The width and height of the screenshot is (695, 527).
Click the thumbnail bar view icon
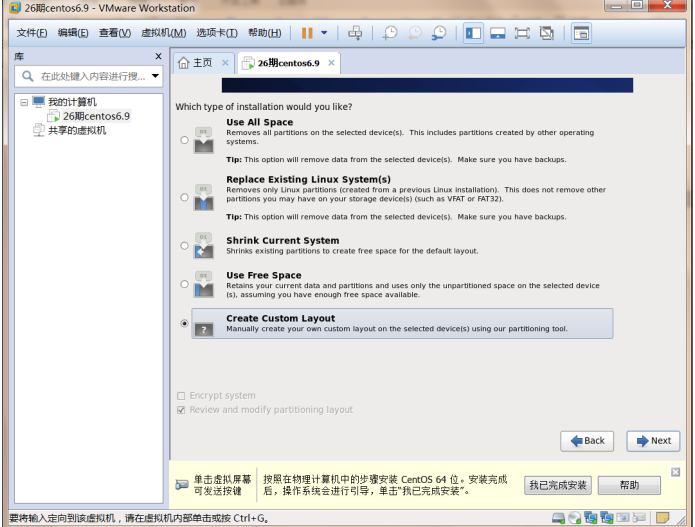coord(497,33)
